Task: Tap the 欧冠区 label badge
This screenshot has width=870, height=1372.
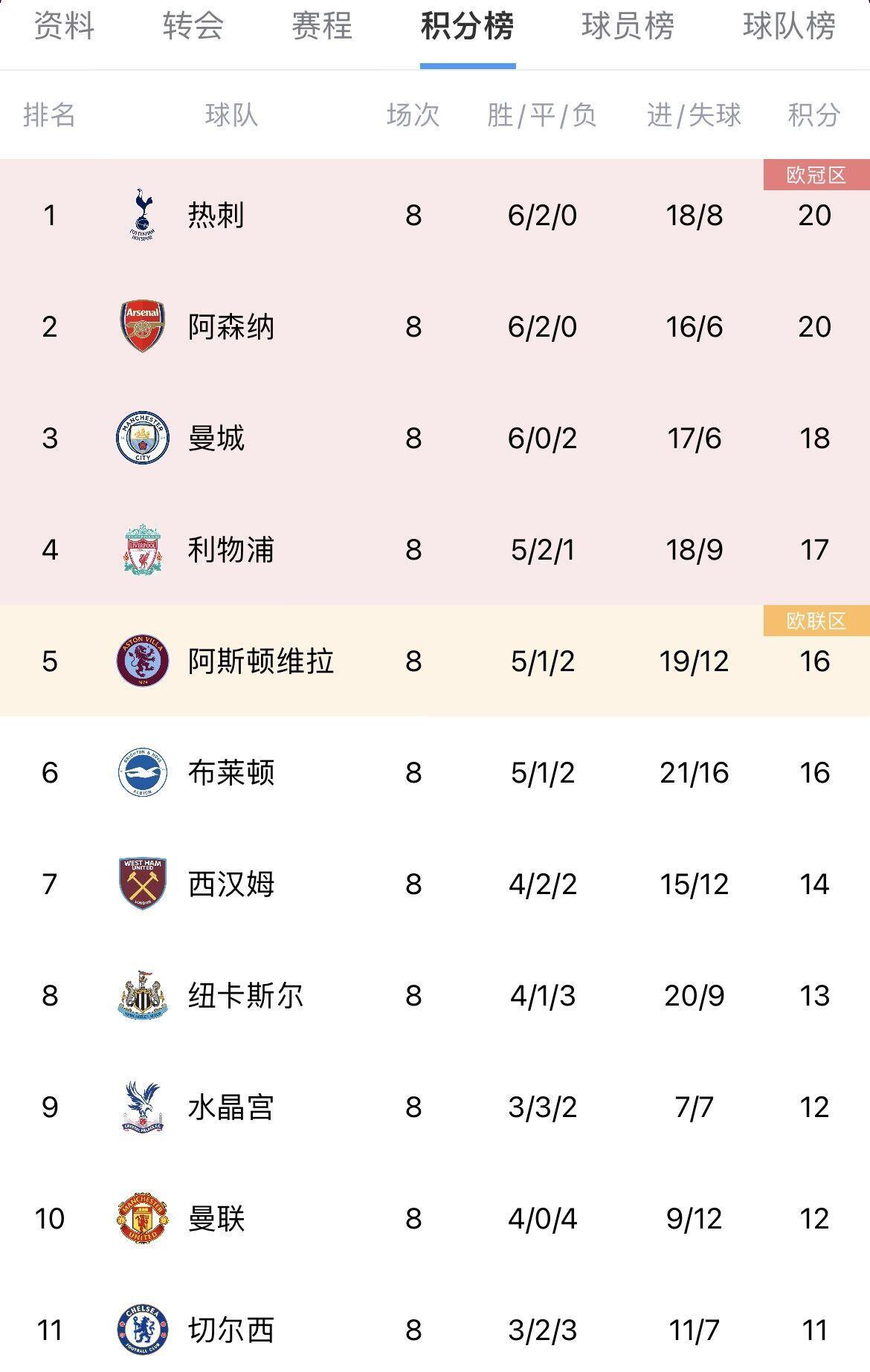Action: (816, 175)
